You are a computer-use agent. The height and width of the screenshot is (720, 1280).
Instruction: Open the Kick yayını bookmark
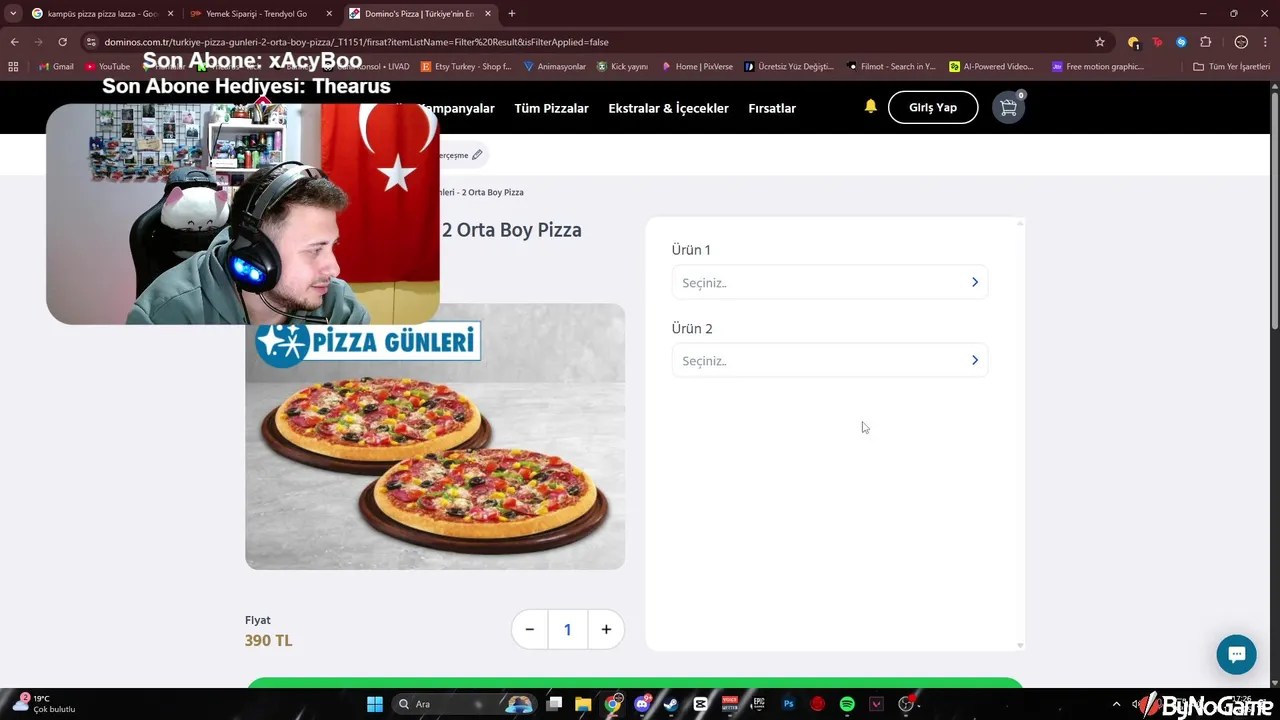tap(622, 67)
